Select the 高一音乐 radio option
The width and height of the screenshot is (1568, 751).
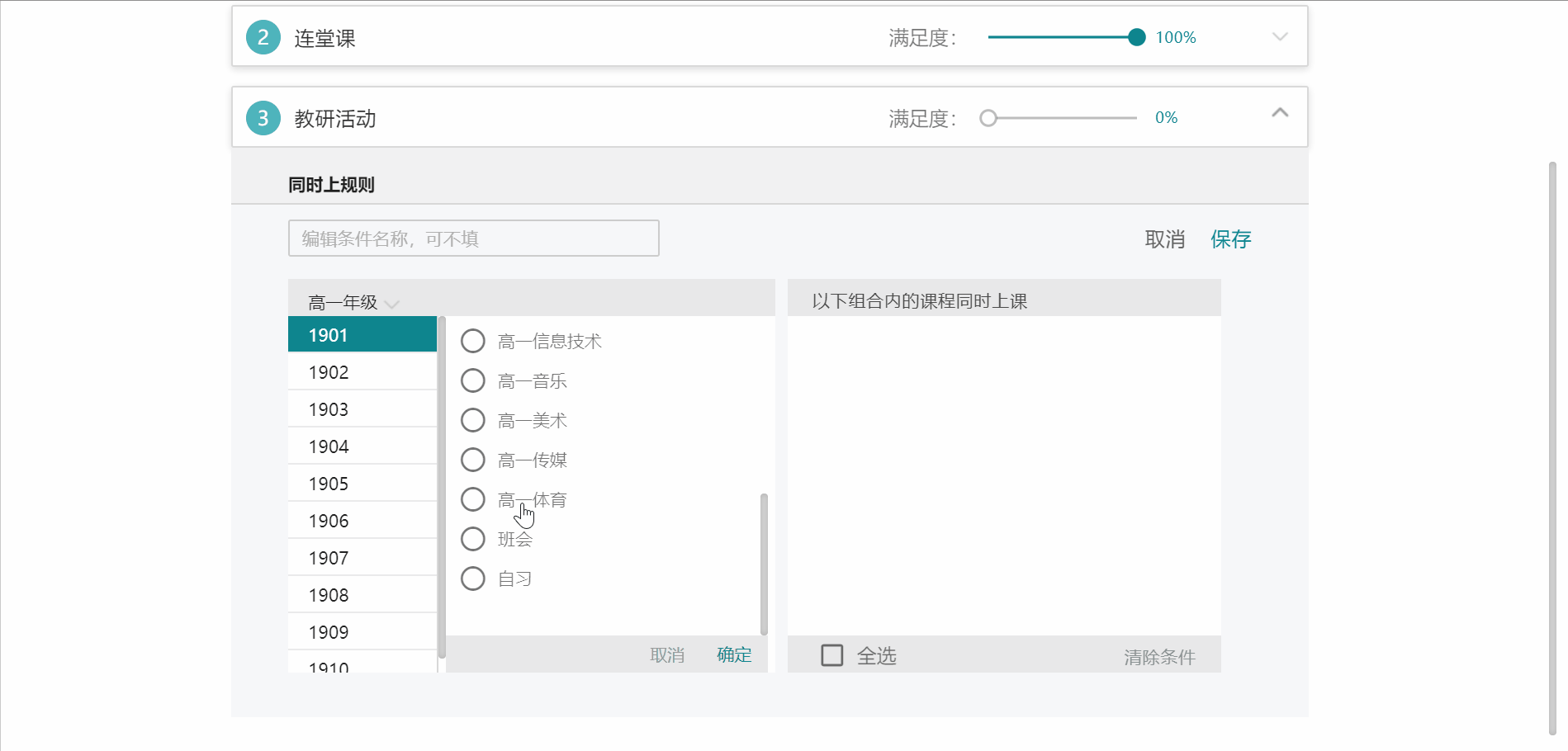coord(473,380)
